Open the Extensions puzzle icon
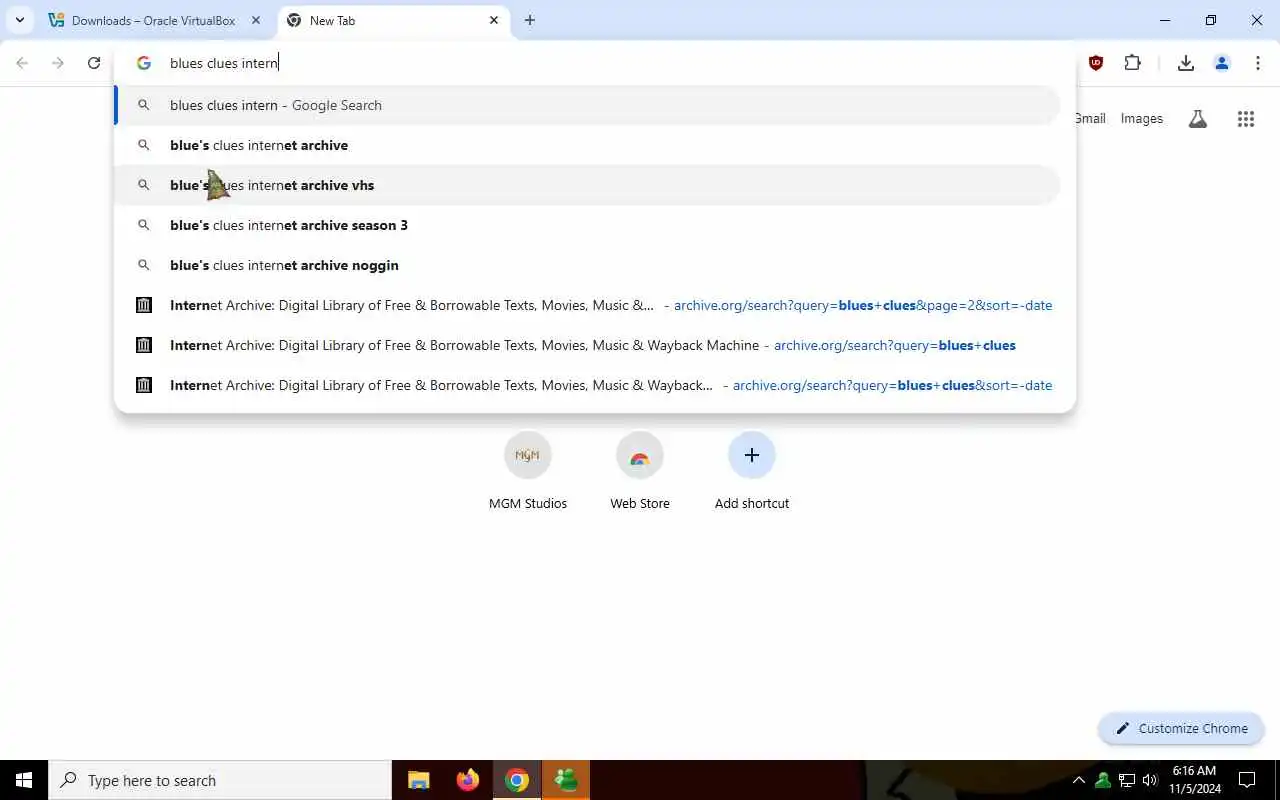The height and width of the screenshot is (800, 1280). click(x=1132, y=63)
